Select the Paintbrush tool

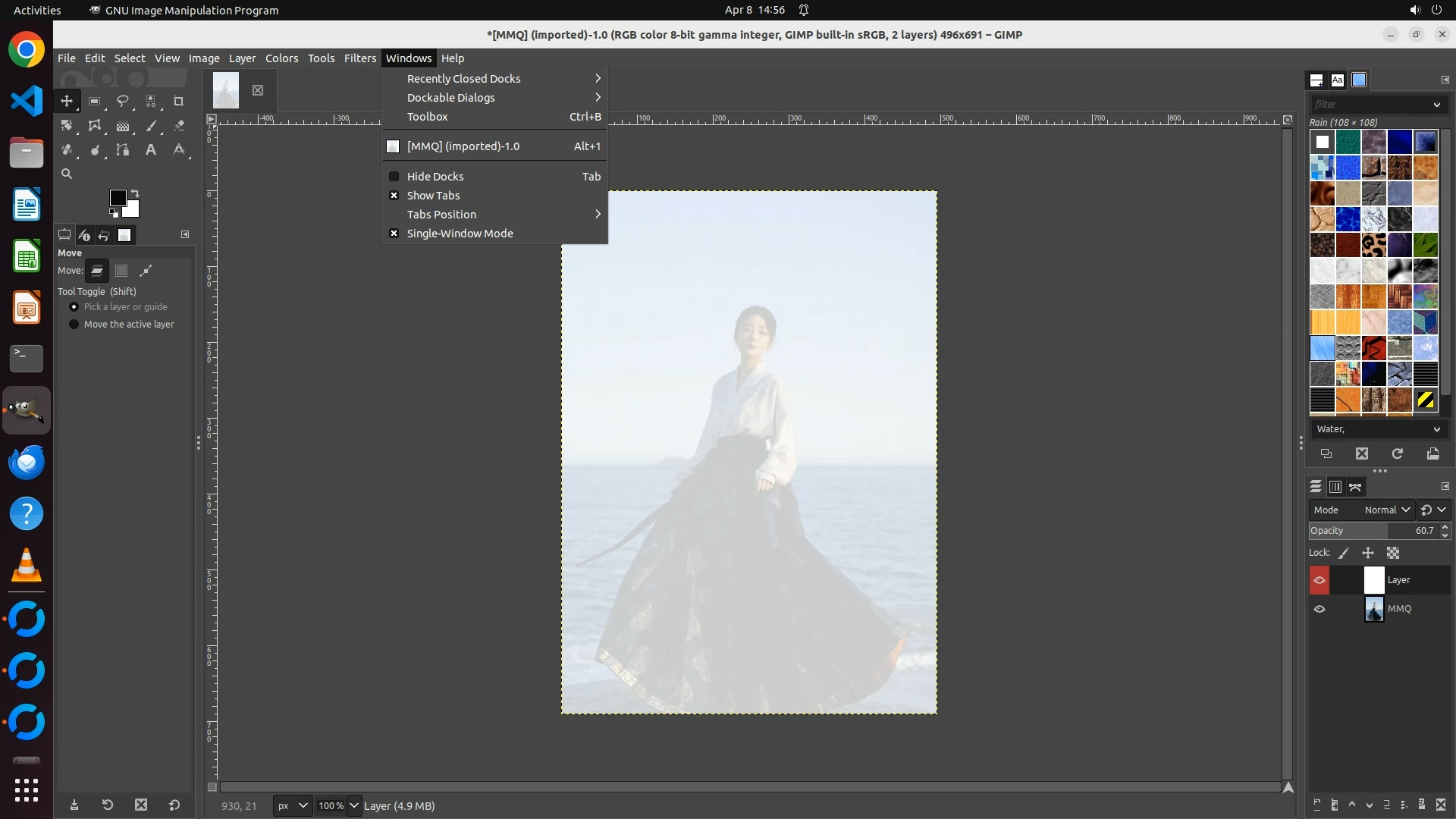coord(151,126)
